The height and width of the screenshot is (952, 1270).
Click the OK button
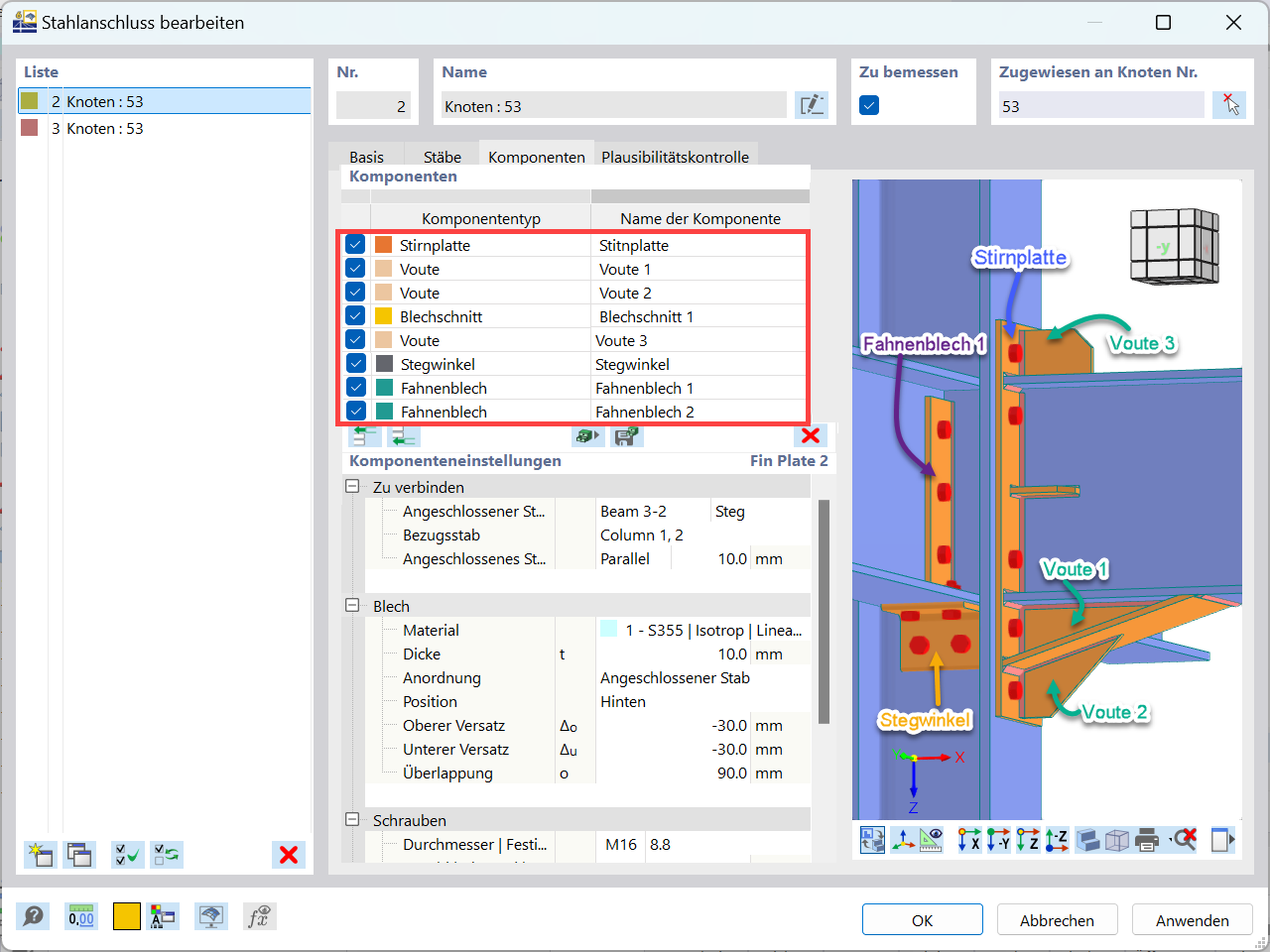coord(923,920)
